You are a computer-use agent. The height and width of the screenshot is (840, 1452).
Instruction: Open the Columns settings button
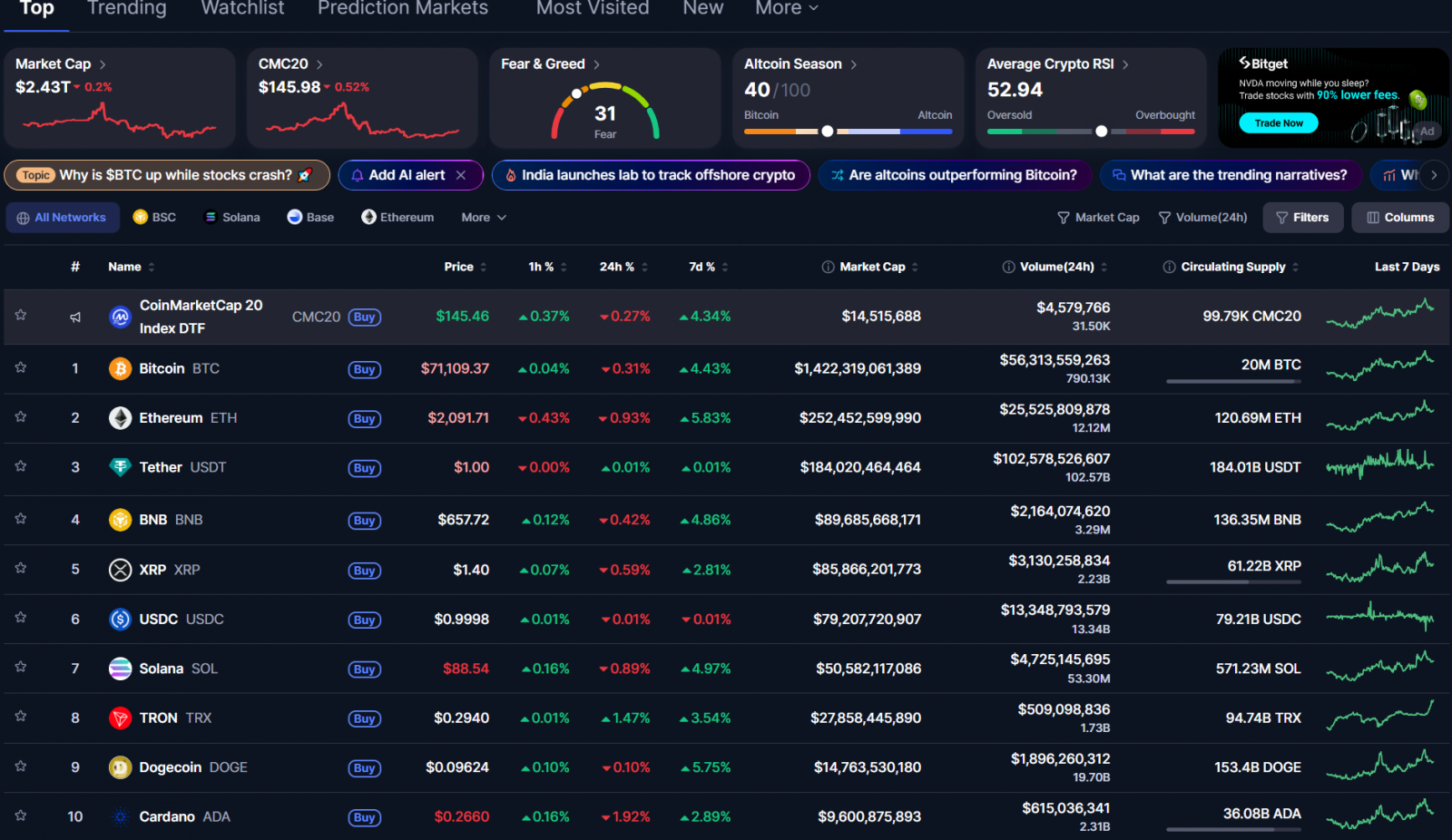1399,218
